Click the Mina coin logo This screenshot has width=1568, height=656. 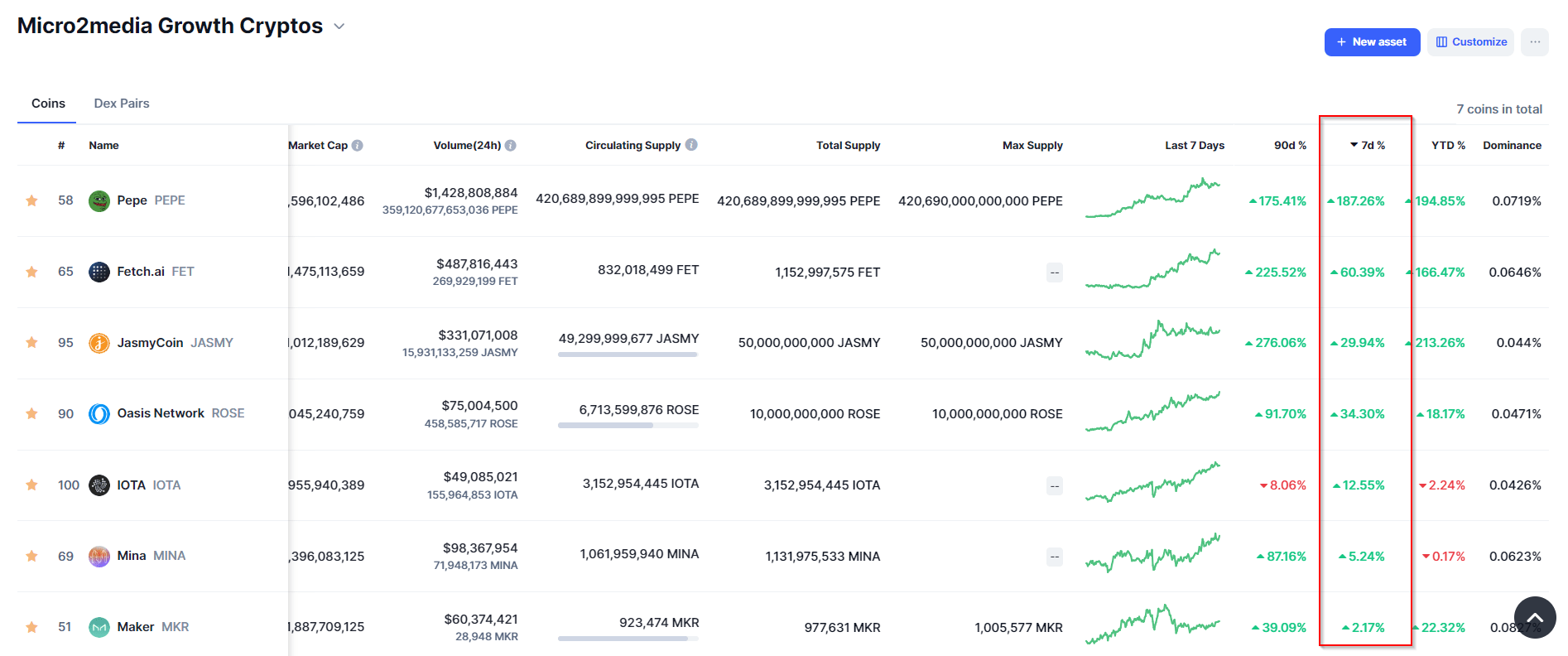point(99,557)
